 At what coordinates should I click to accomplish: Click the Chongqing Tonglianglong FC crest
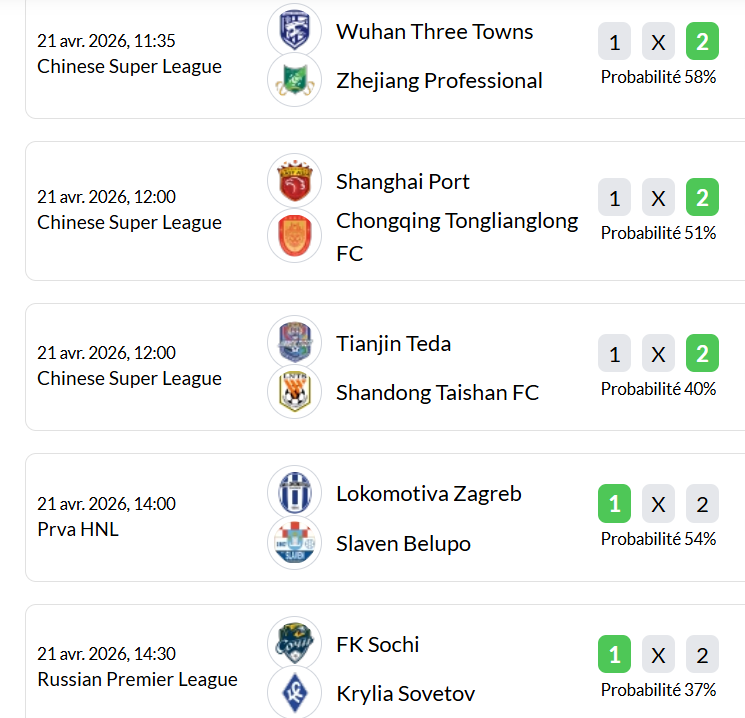[294, 237]
